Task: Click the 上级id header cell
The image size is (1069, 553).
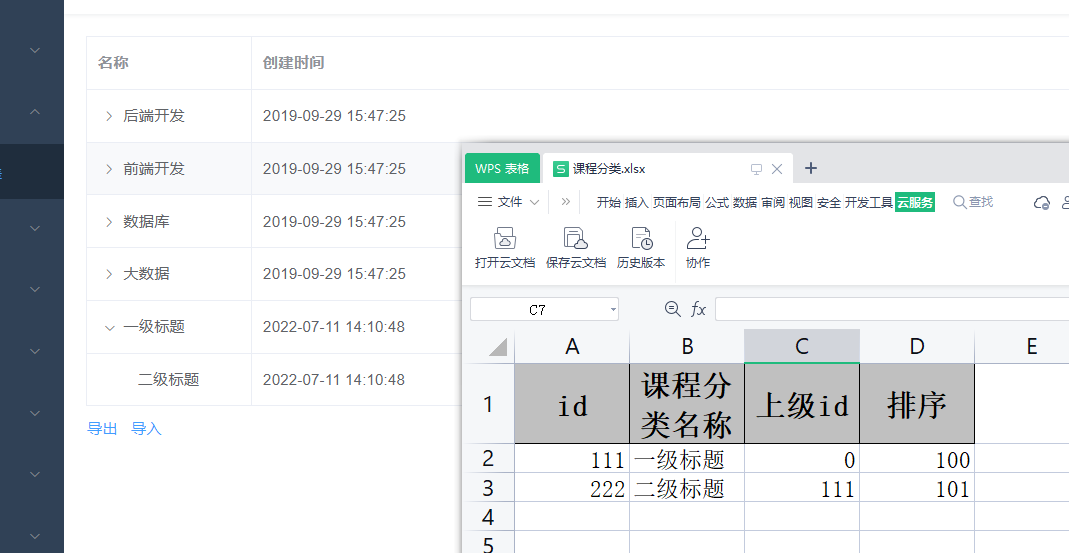Action: click(x=802, y=404)
